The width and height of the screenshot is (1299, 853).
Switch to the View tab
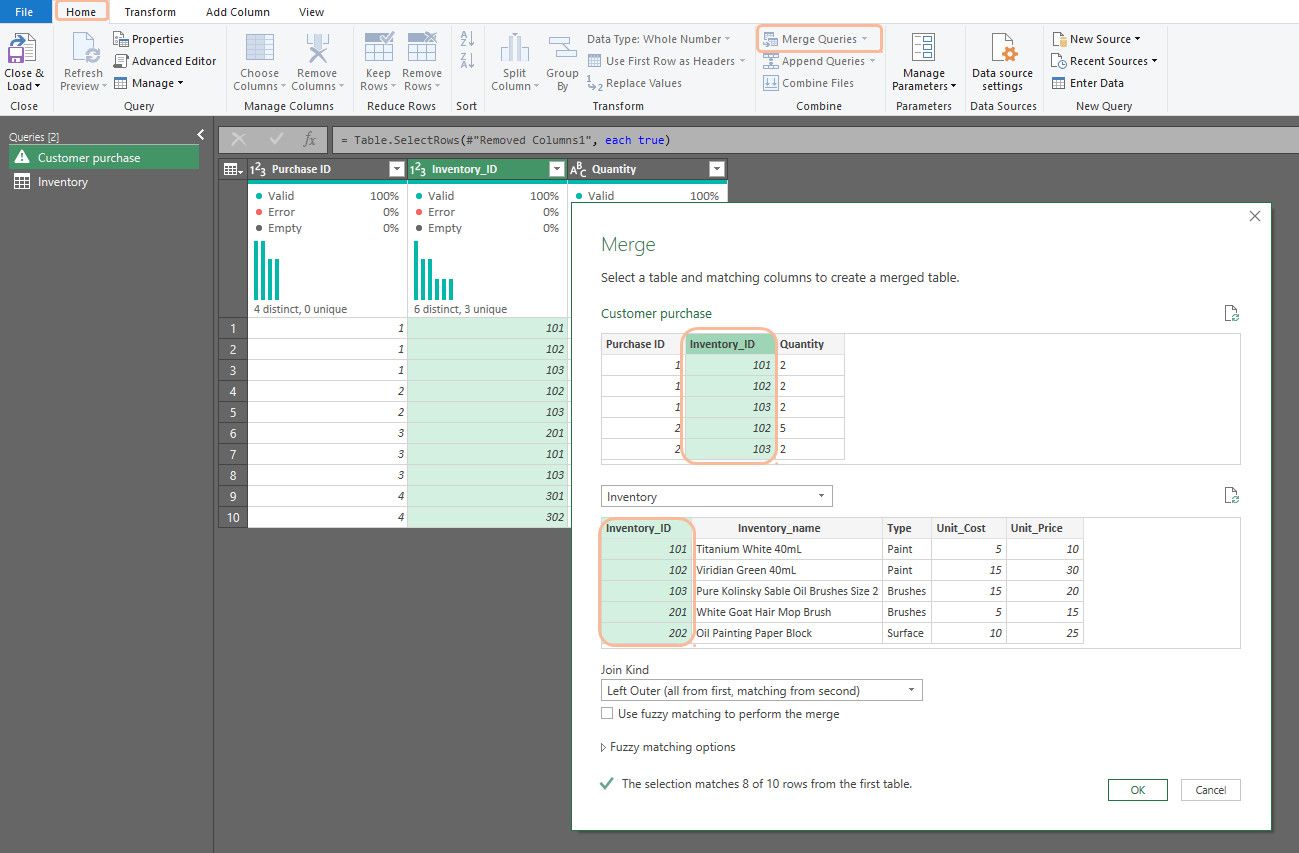point(312,12)
